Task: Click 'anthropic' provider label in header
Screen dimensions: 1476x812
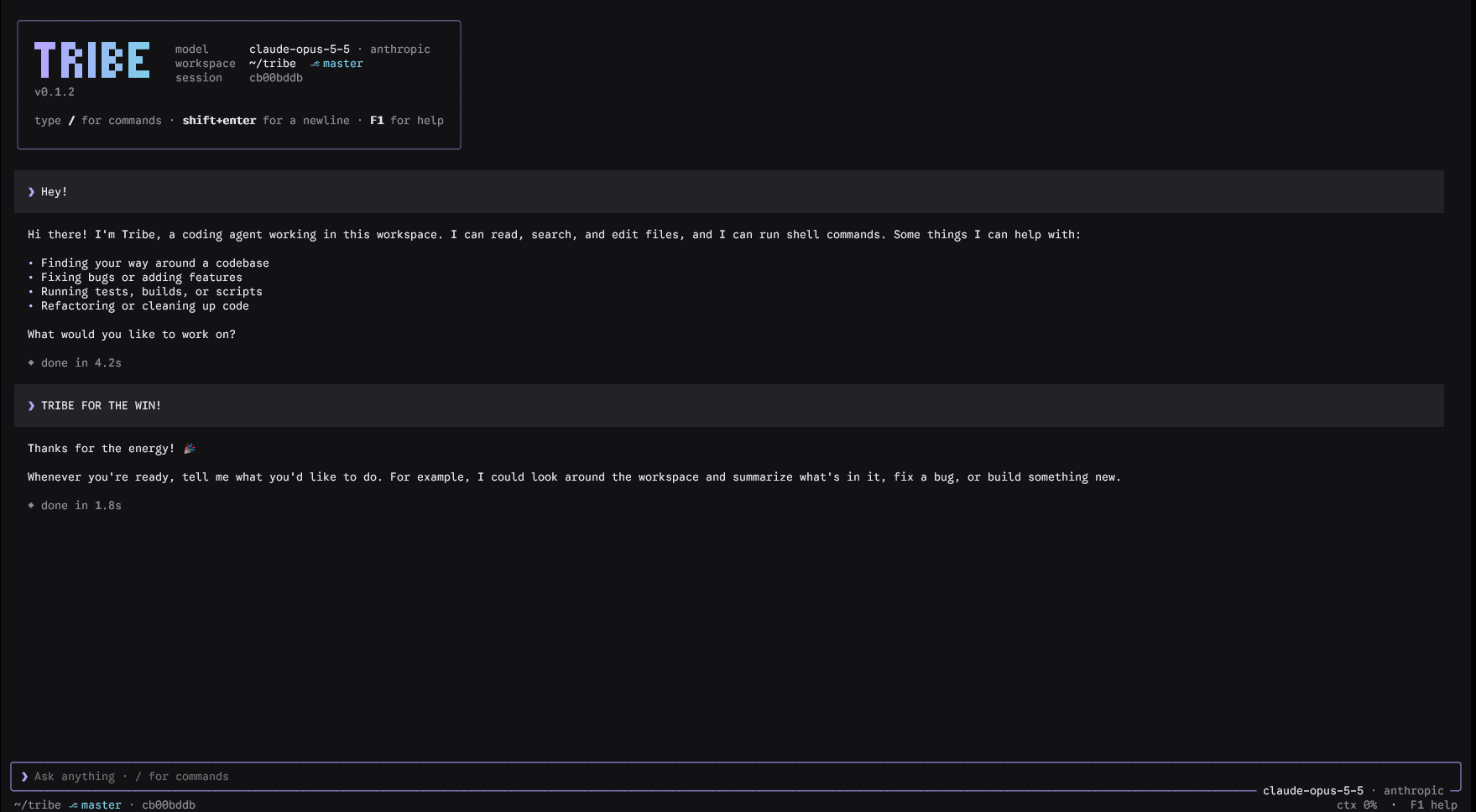Action: [400, 49]
